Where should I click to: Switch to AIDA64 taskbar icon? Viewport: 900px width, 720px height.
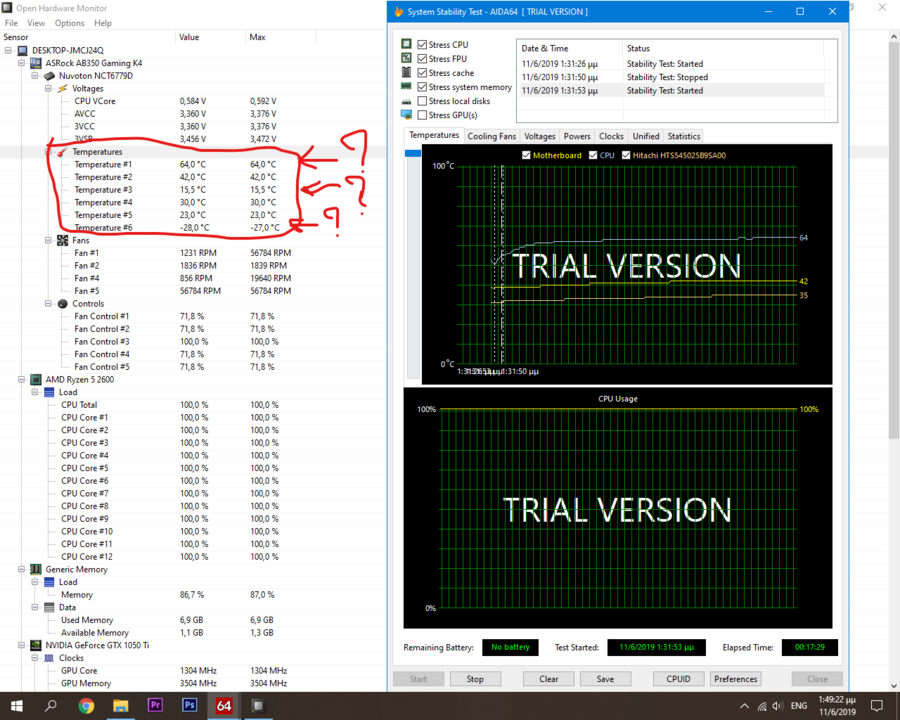click(x=224, y=706)
